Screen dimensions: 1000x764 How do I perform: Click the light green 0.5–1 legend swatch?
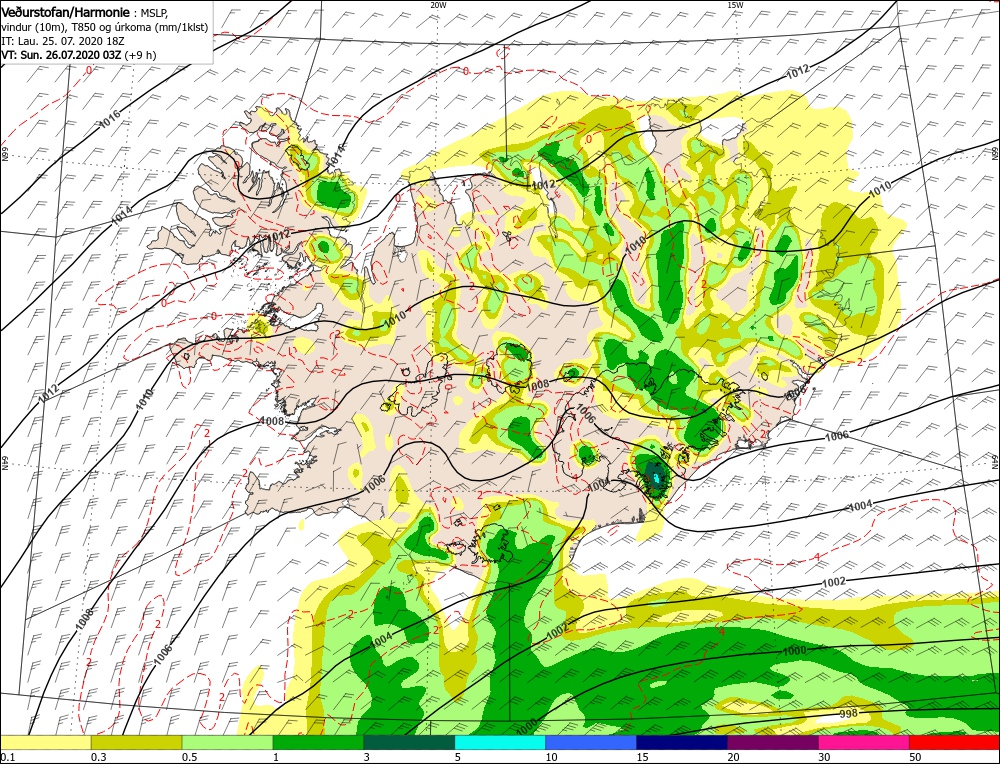(228, 742)
